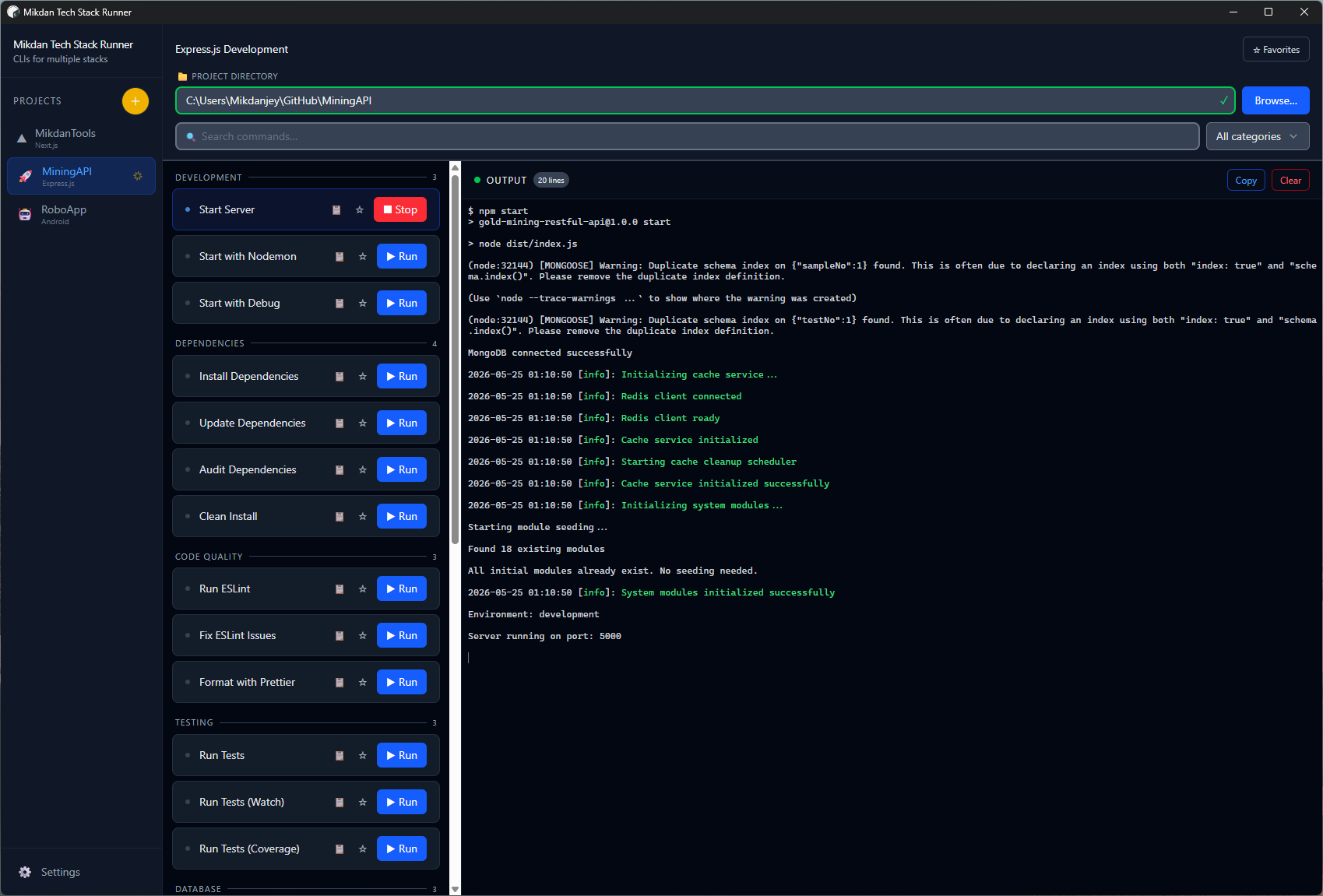The width and height of the screenshot is (1323, 896).
Task: Favorite the Start Server command
Action: click(360, 210)
